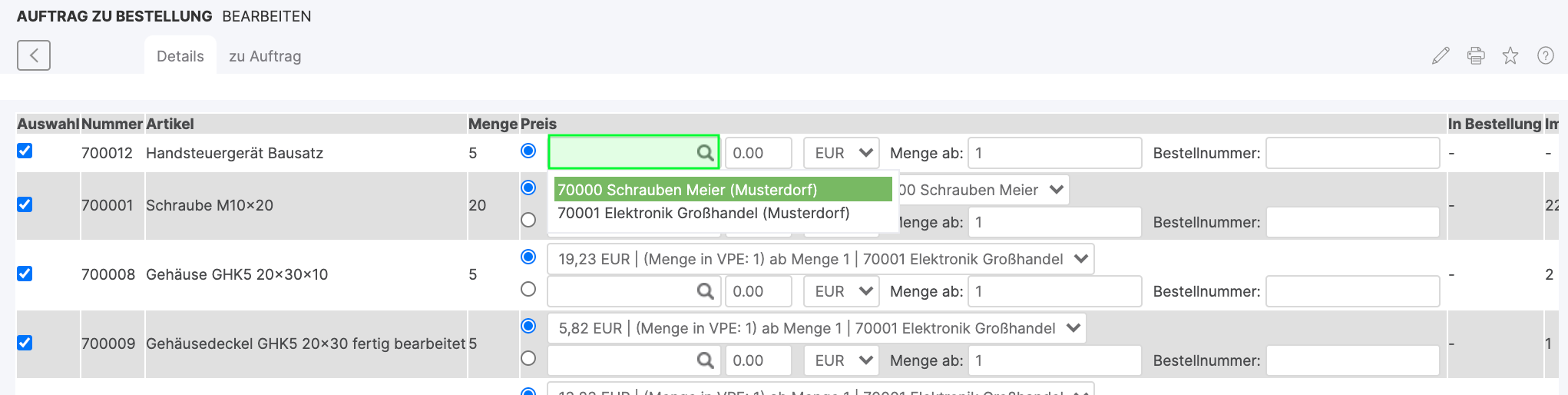
Task: Click the back arrow button
Action: point(34,55)
